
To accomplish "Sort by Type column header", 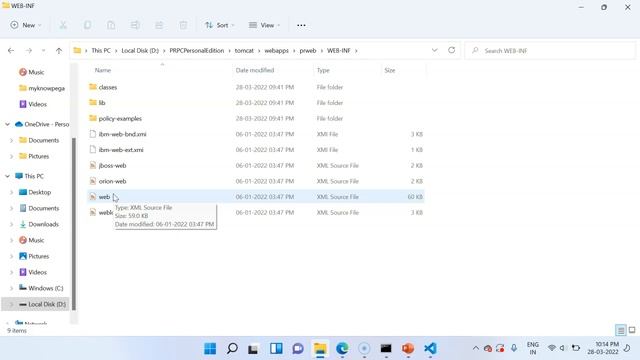I will pos(323,70).
